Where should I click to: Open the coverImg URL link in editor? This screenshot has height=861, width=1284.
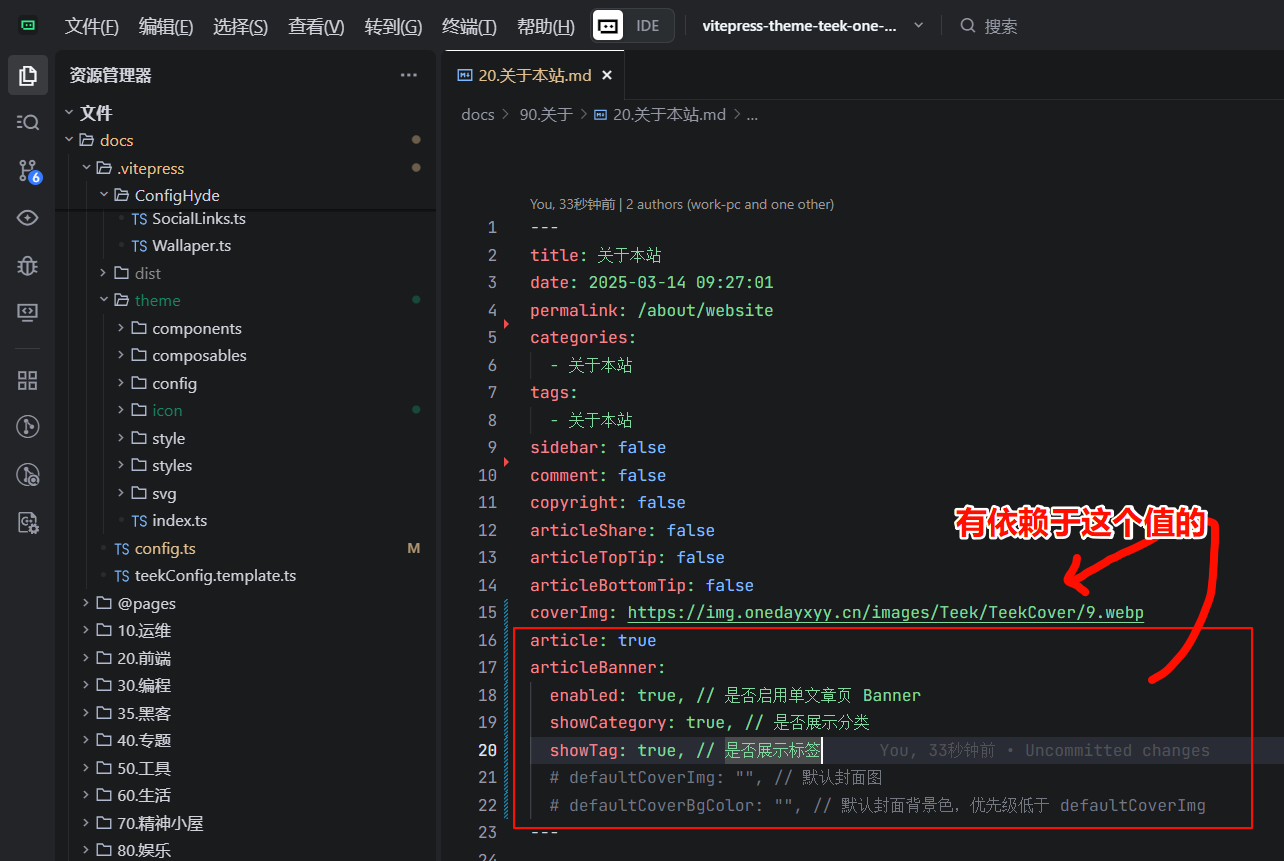click(885, 613)
